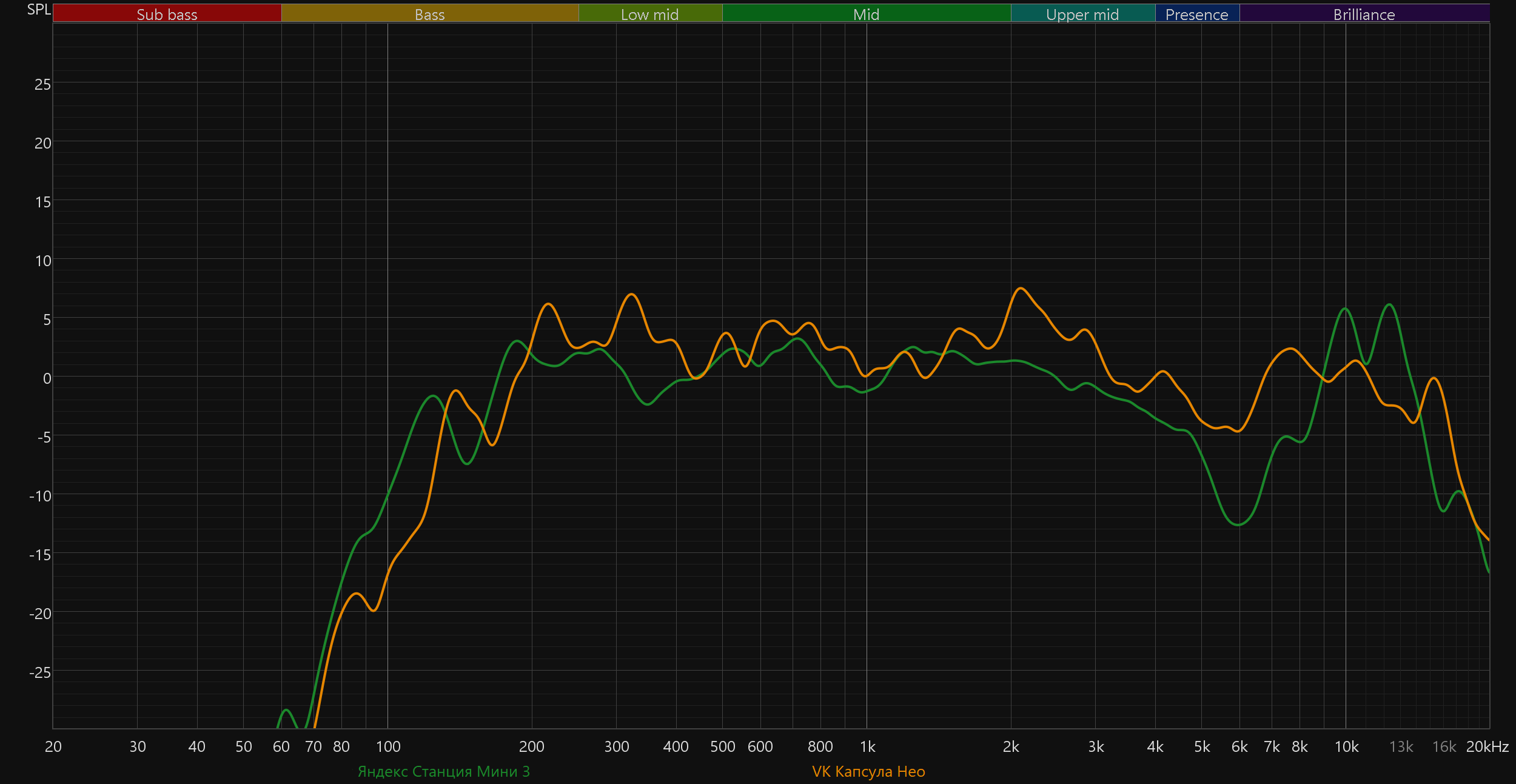Screen dimensions: 1516x784
Task: Click the VK Капсула Нео legend label
Action: tap(868, 771)
